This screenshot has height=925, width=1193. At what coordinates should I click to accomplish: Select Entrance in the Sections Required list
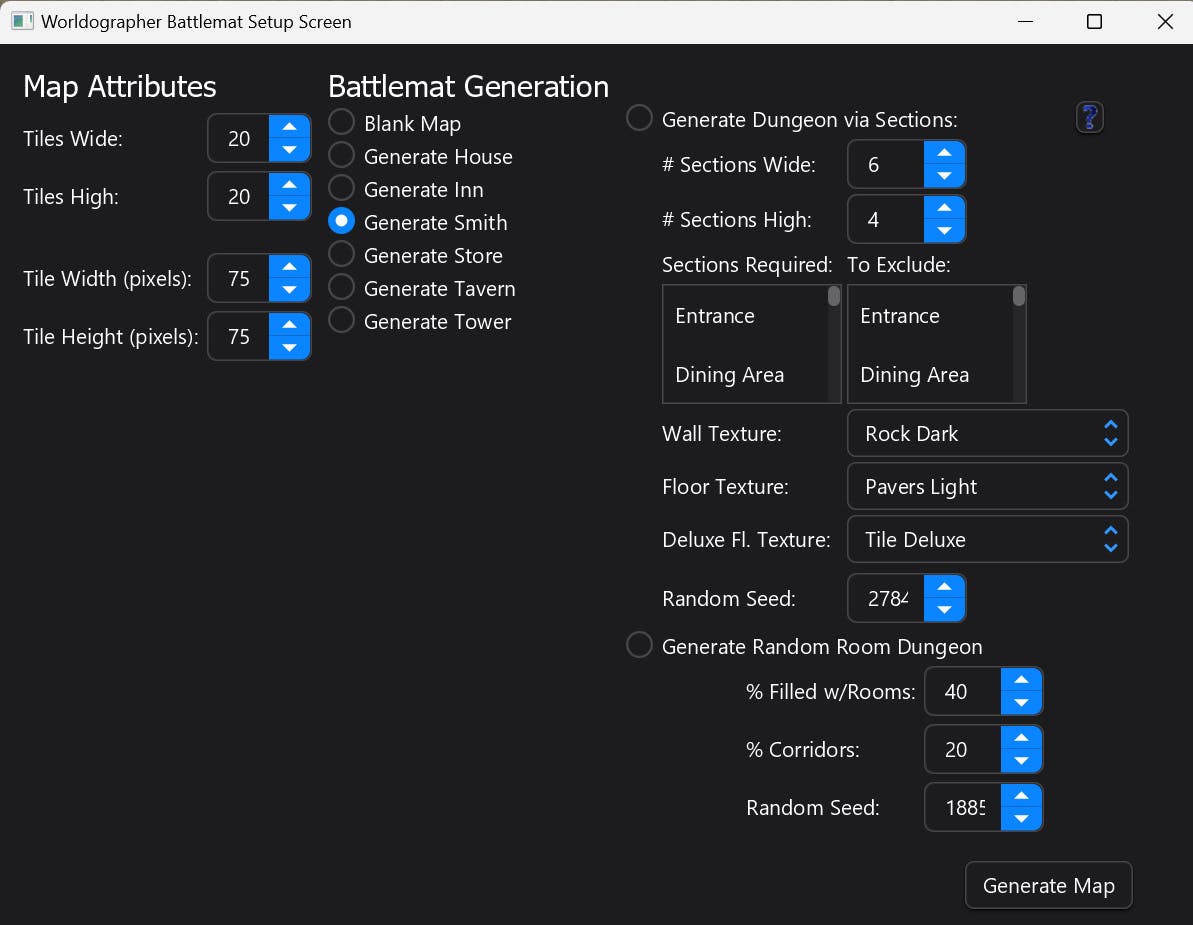coord(714,316)
